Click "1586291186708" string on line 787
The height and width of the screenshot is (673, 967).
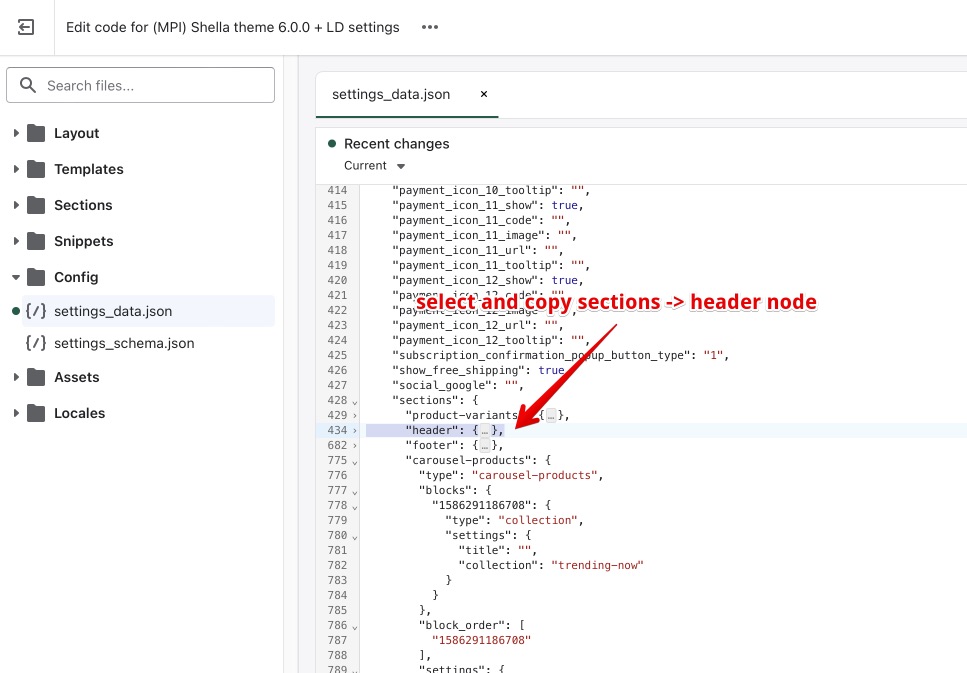click(481, 640)
